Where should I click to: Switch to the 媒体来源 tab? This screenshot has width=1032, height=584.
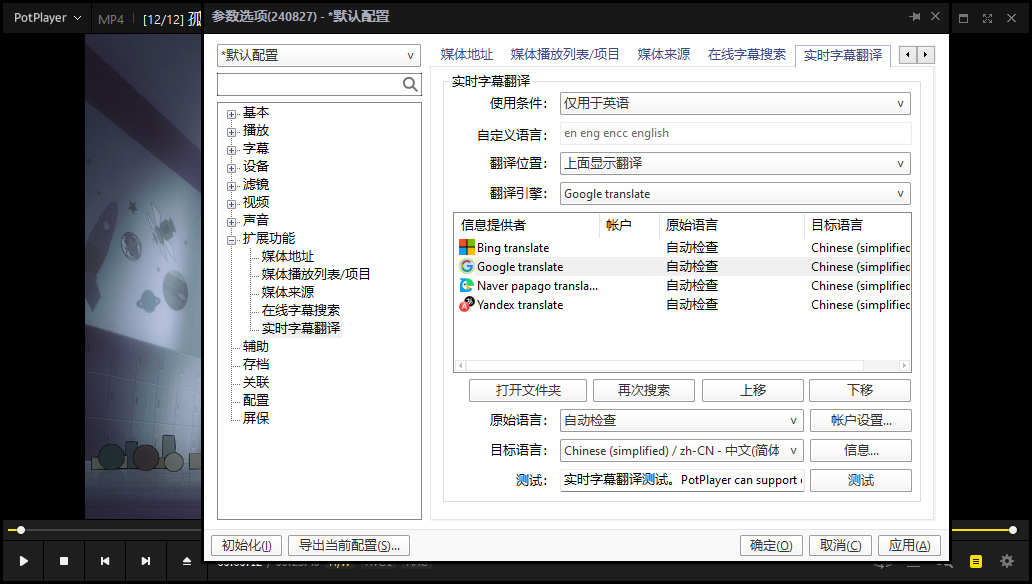(x=663, y=55)
